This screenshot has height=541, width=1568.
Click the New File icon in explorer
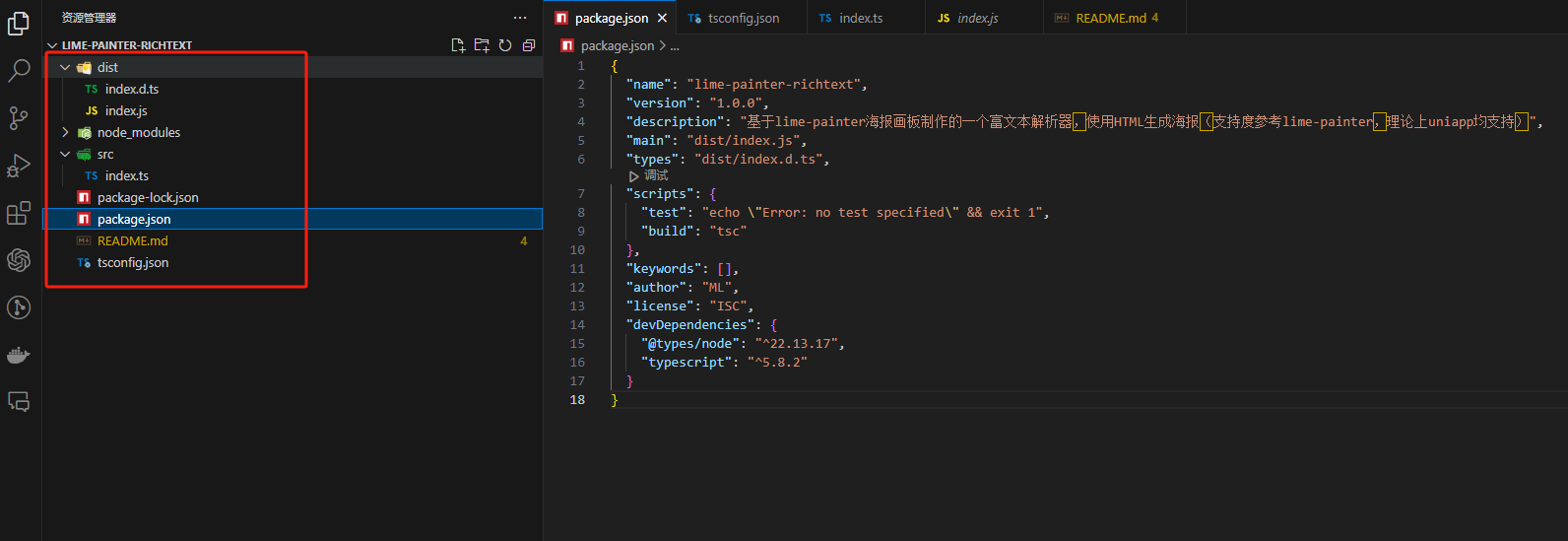(458, 45)
